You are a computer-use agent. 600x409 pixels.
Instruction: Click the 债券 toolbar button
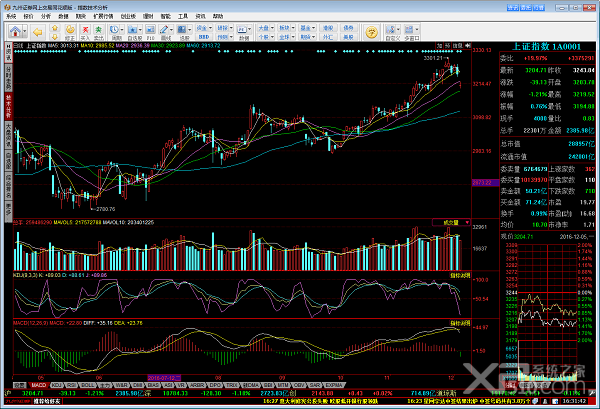(348, 28)
